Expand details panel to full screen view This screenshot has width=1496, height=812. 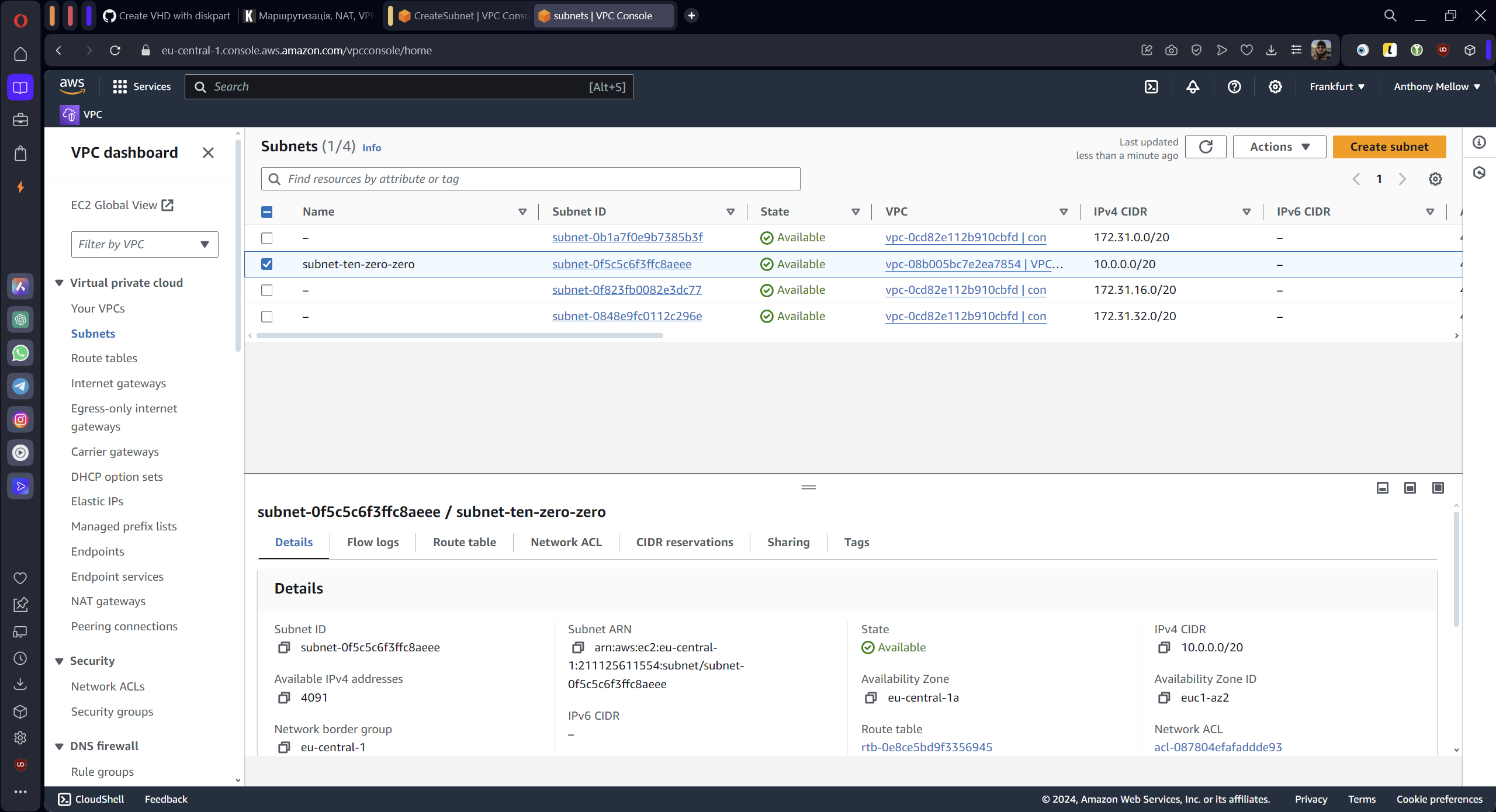1438,488
